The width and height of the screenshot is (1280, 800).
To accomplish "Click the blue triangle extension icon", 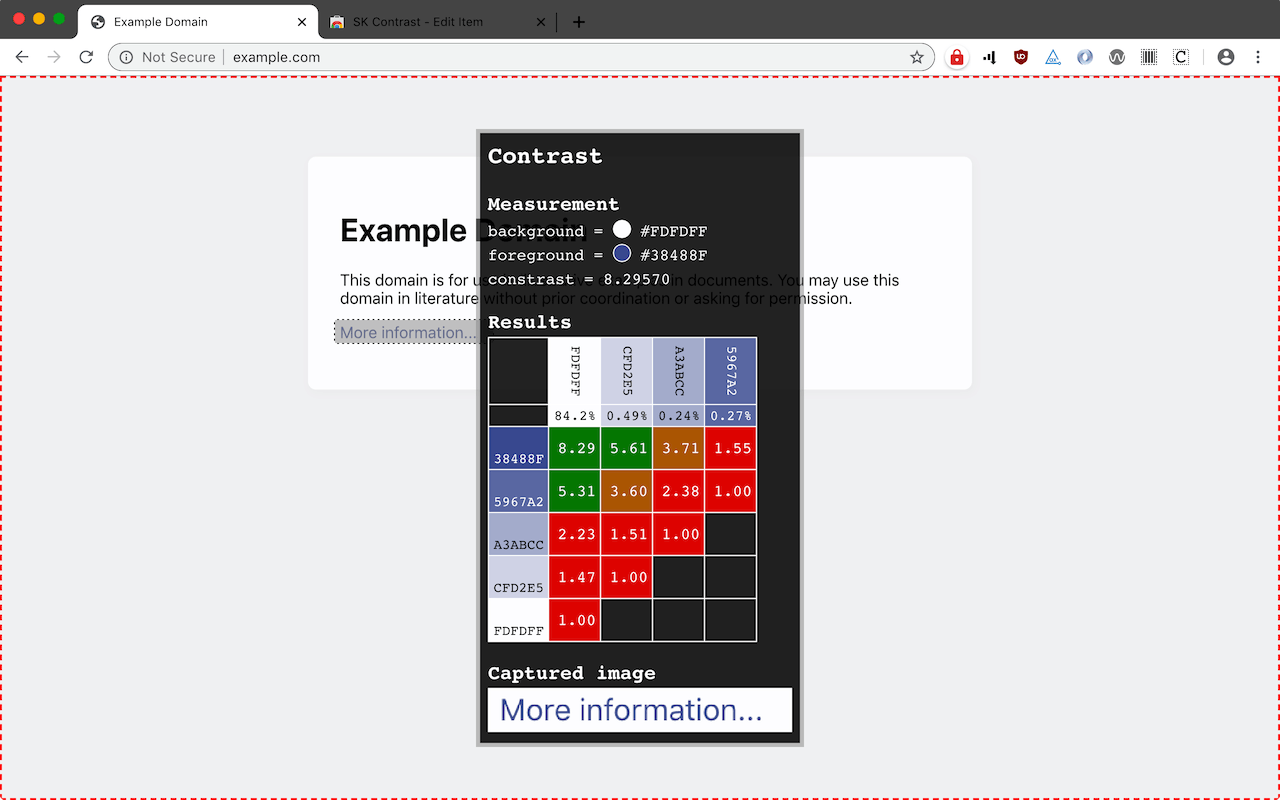I will coord(1053,57).
